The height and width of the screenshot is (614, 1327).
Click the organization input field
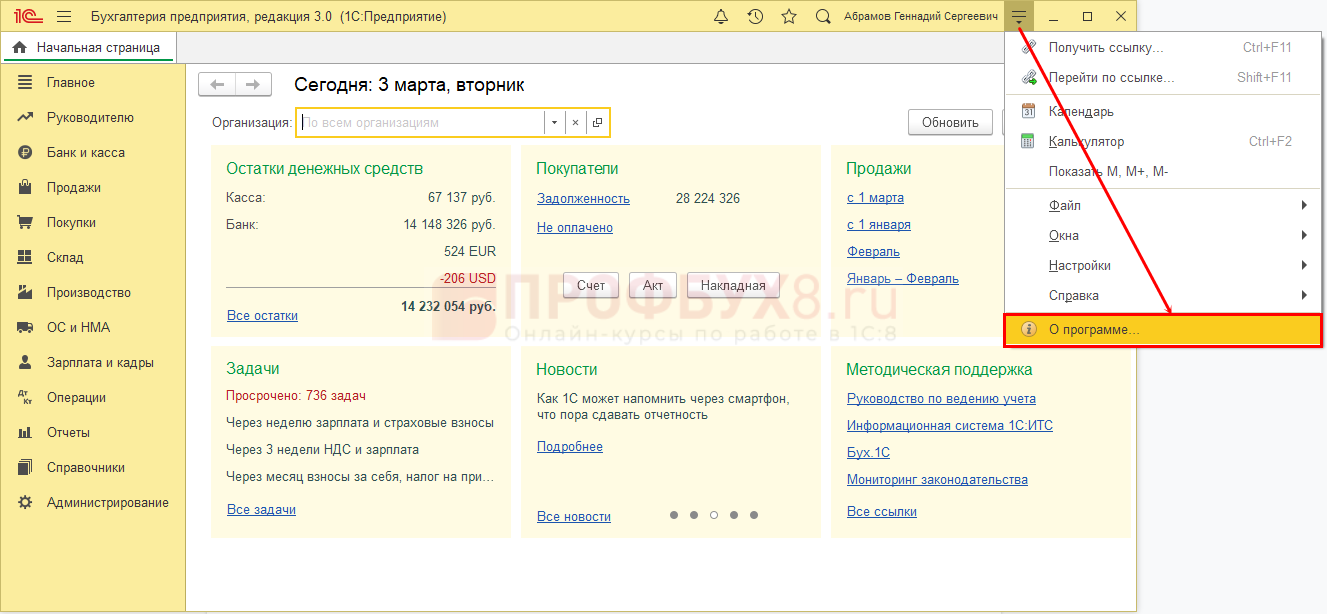tap(421, 122)
